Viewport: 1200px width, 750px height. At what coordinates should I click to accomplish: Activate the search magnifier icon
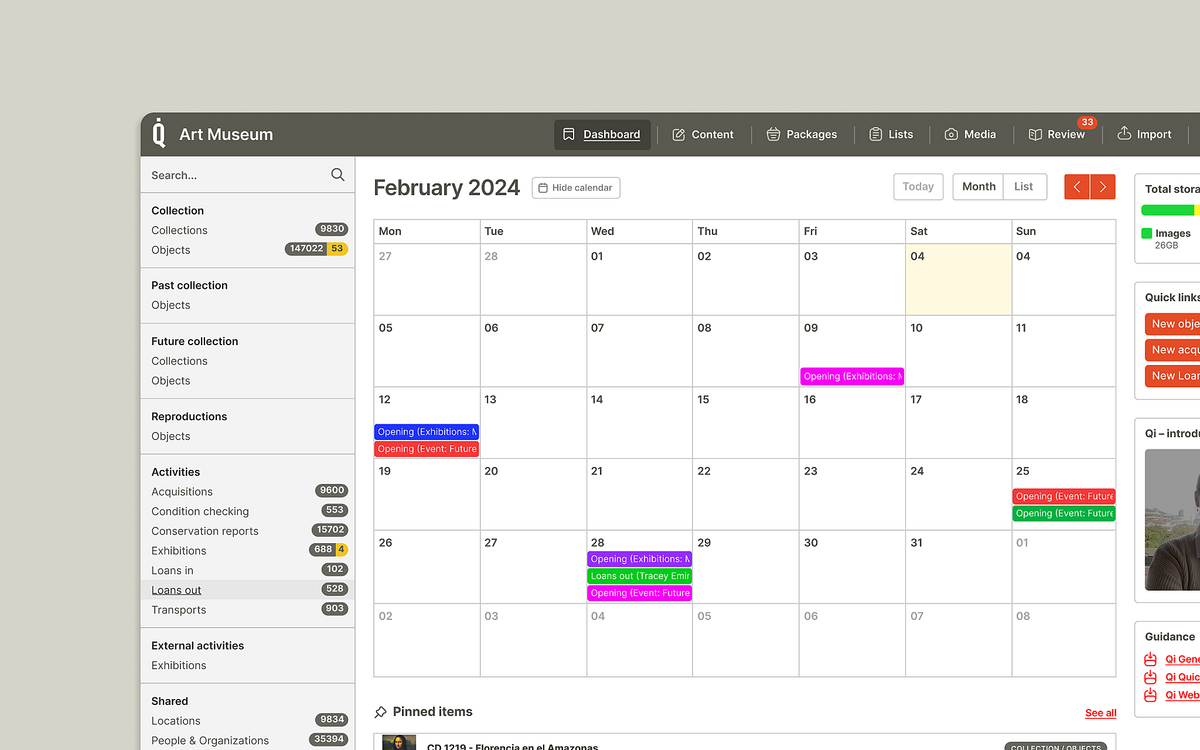tap(337, 174)
